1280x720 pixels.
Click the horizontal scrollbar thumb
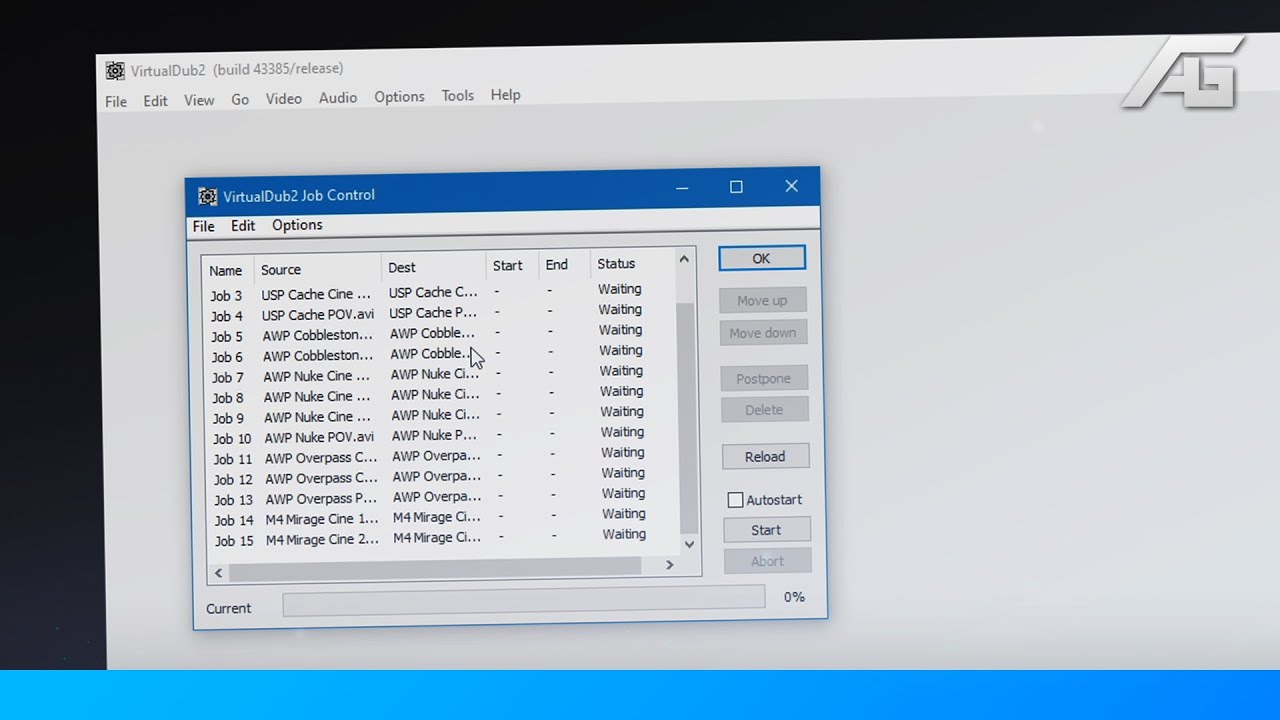pos(434,569)
